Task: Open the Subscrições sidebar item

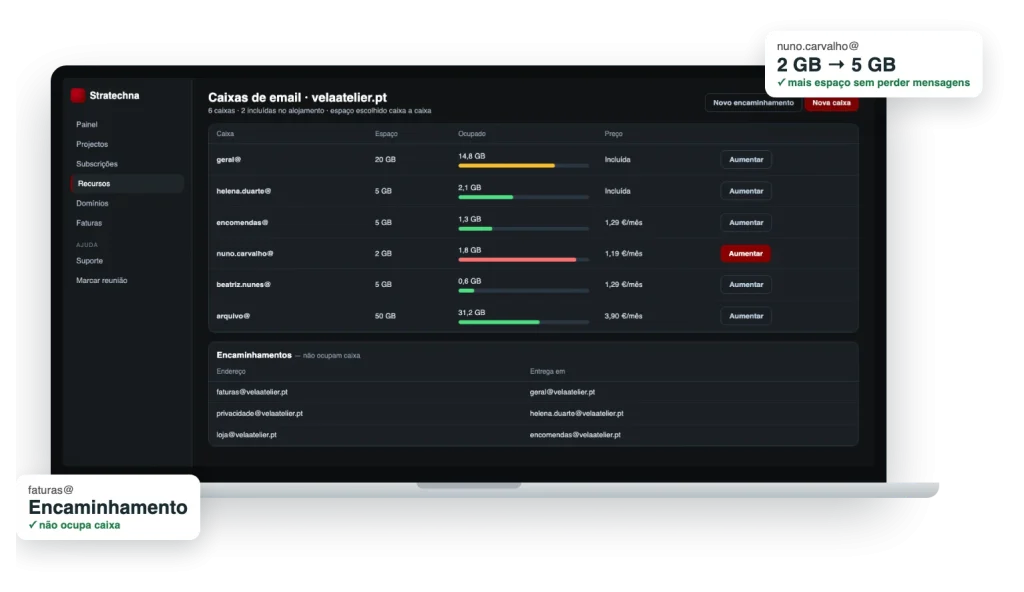Action: point(97,164)
